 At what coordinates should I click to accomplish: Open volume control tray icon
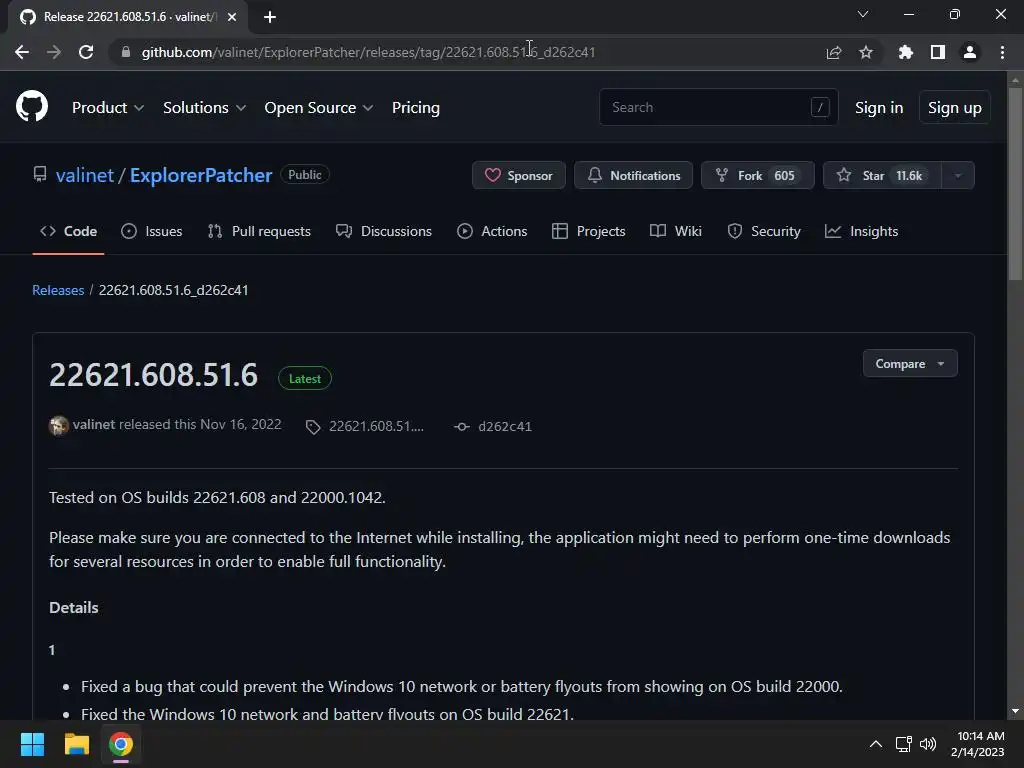[x=927, y=744]
